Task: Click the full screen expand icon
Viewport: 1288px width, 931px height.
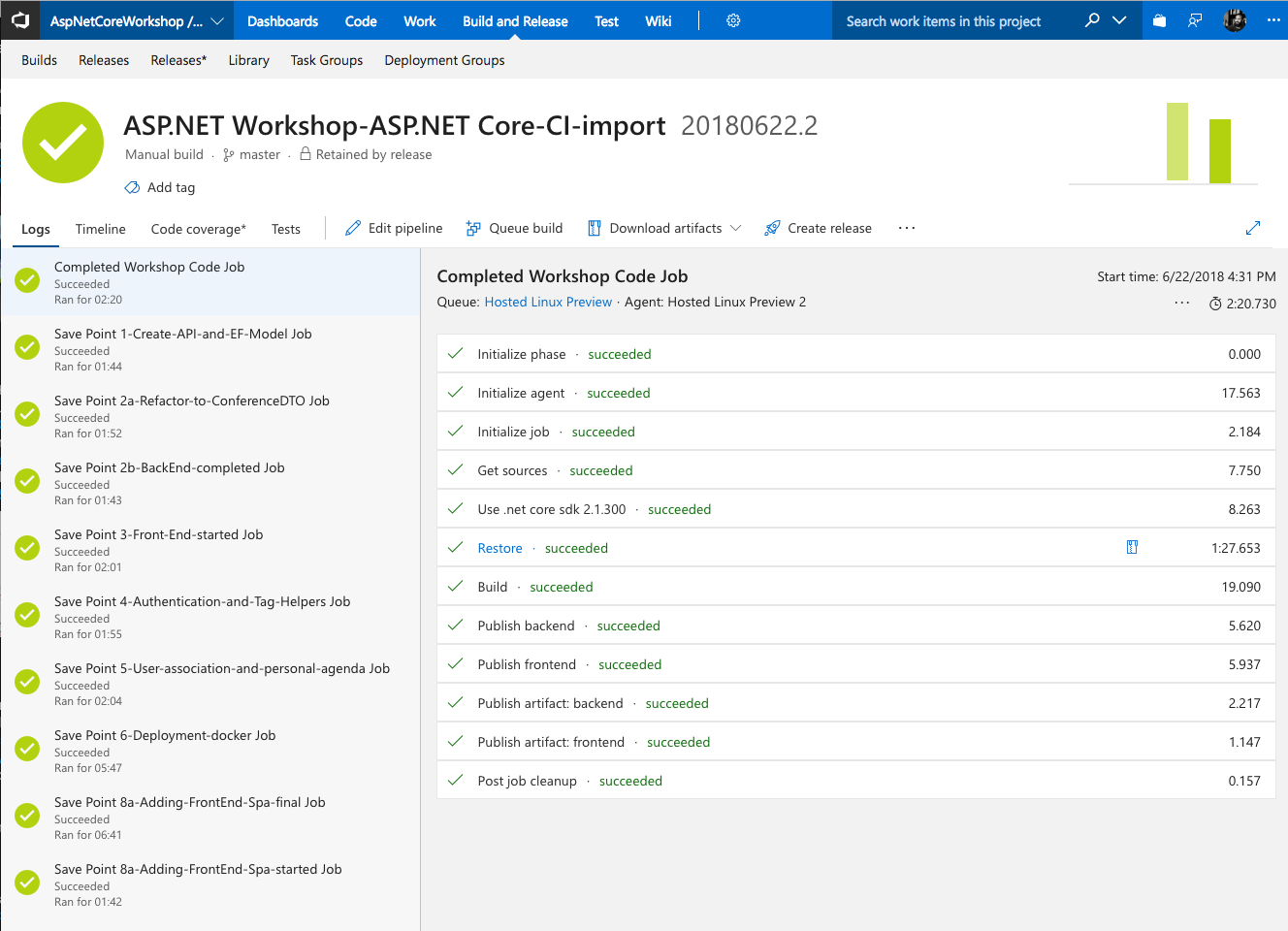Action: [1253, 228]
